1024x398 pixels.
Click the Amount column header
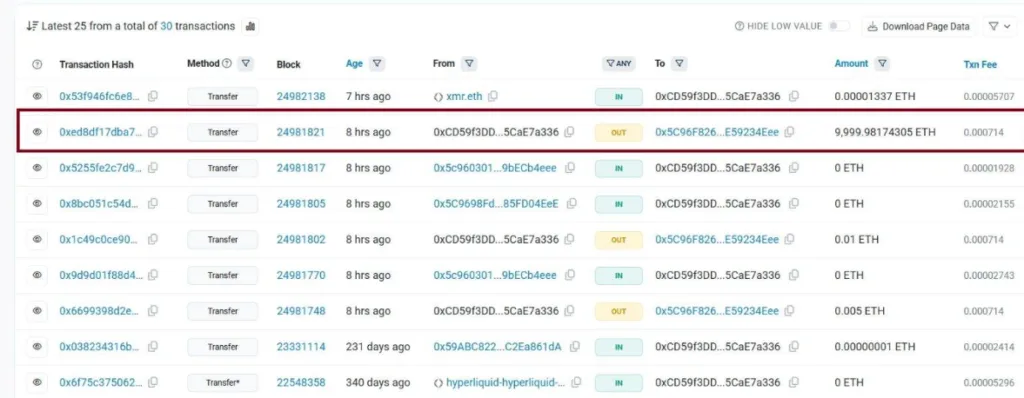click(x=851, y=63)
